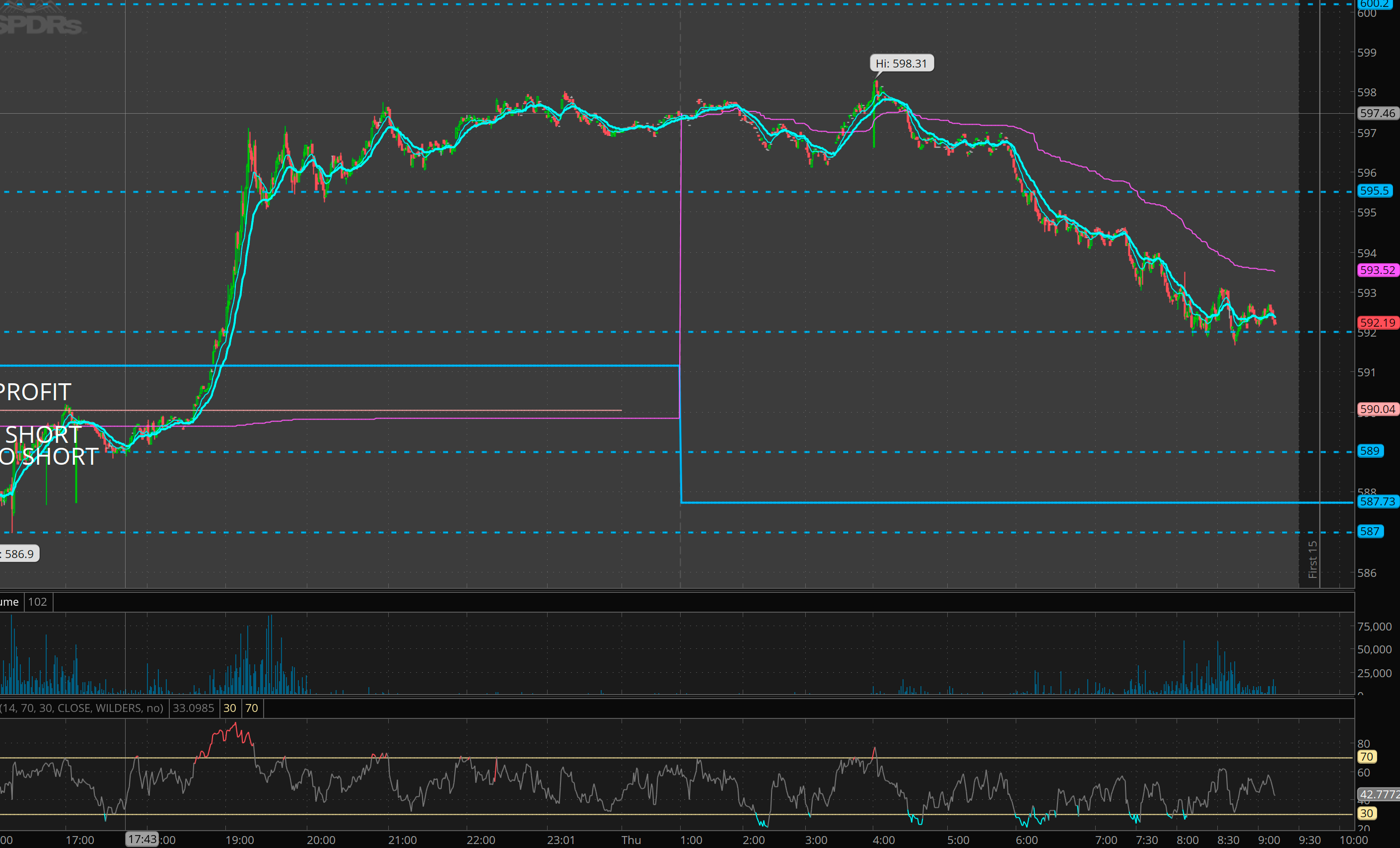Select the RSI header 30 oversold label

(x=229, y=708)
